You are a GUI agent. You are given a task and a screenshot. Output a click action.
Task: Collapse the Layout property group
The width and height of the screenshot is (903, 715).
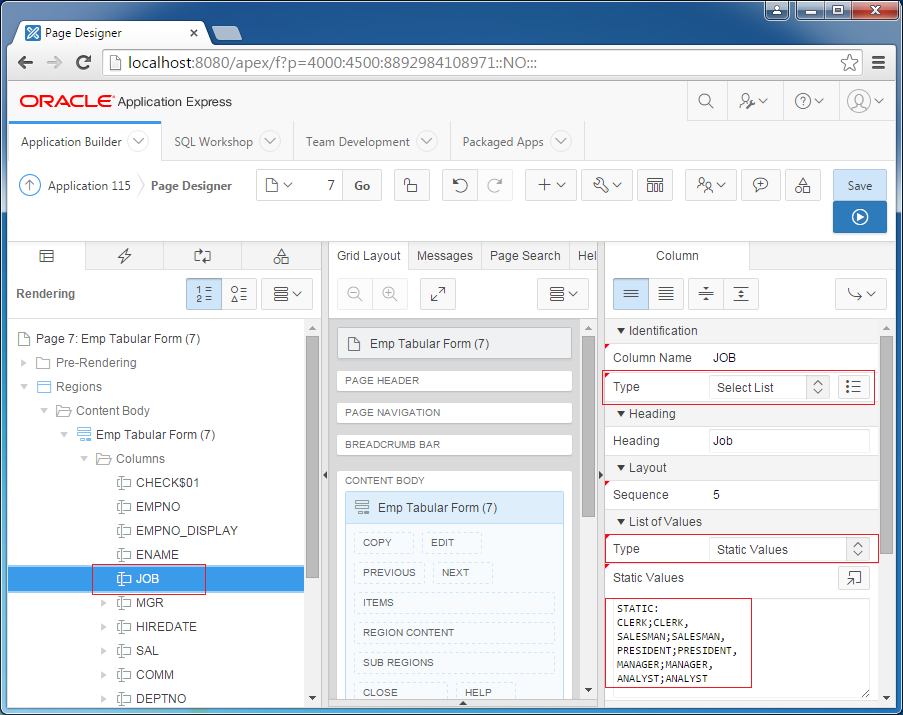(621, 468)
